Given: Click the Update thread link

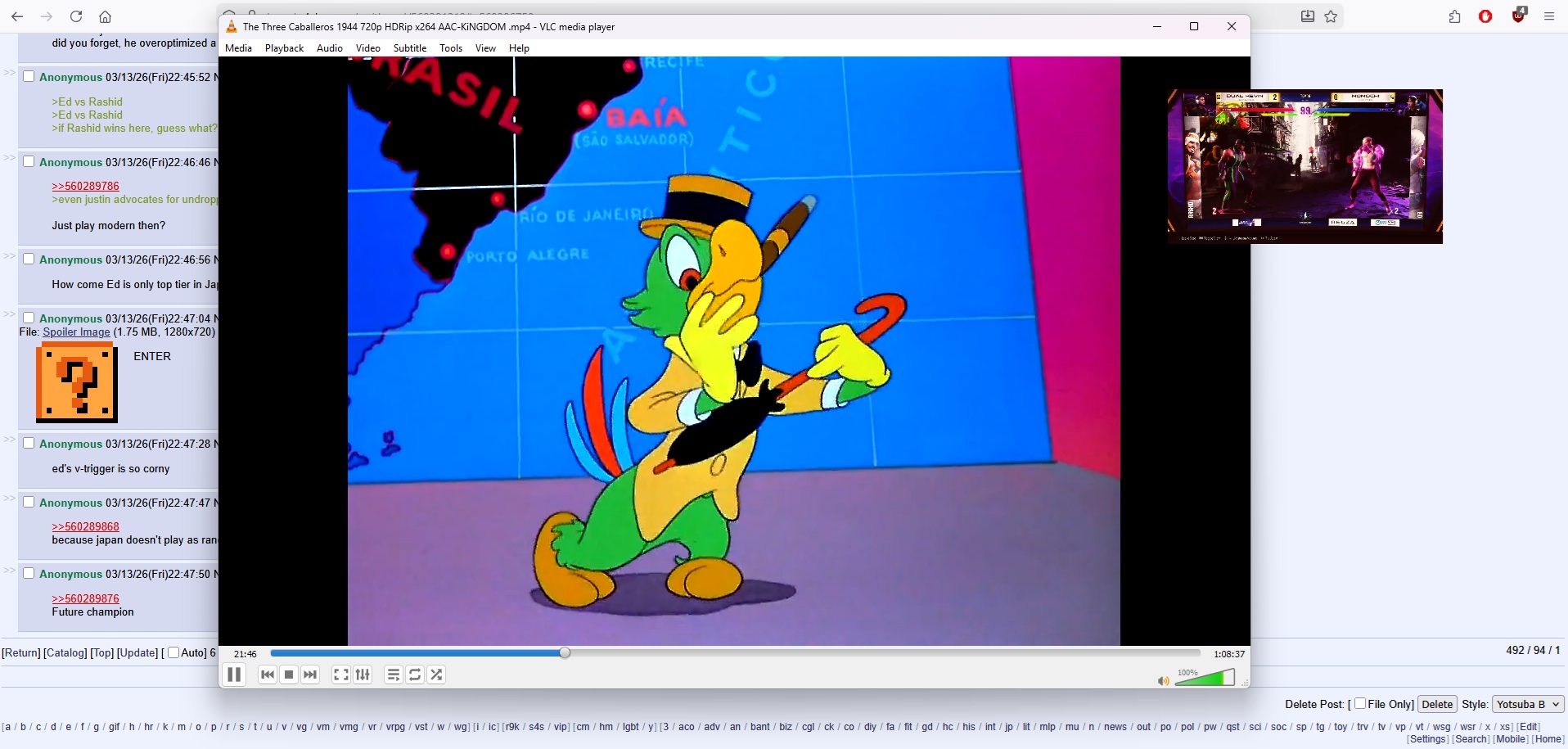Looking at the screenshot, I should pos(137,652).
